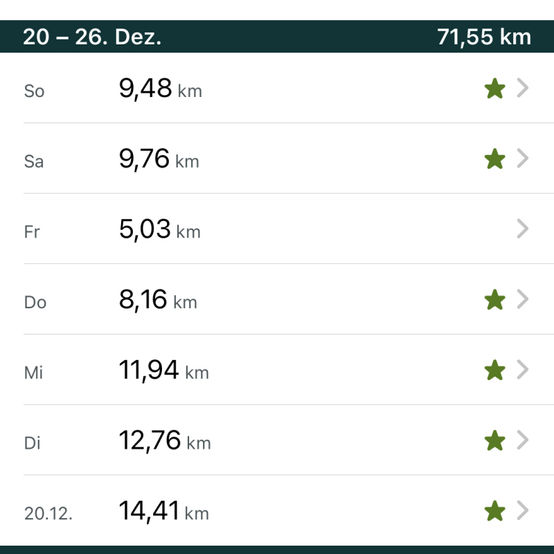Viewport: 554px width, 554px height.
Task: Tap the 71,55 km weekly total
Action: (x=484, y=37)
